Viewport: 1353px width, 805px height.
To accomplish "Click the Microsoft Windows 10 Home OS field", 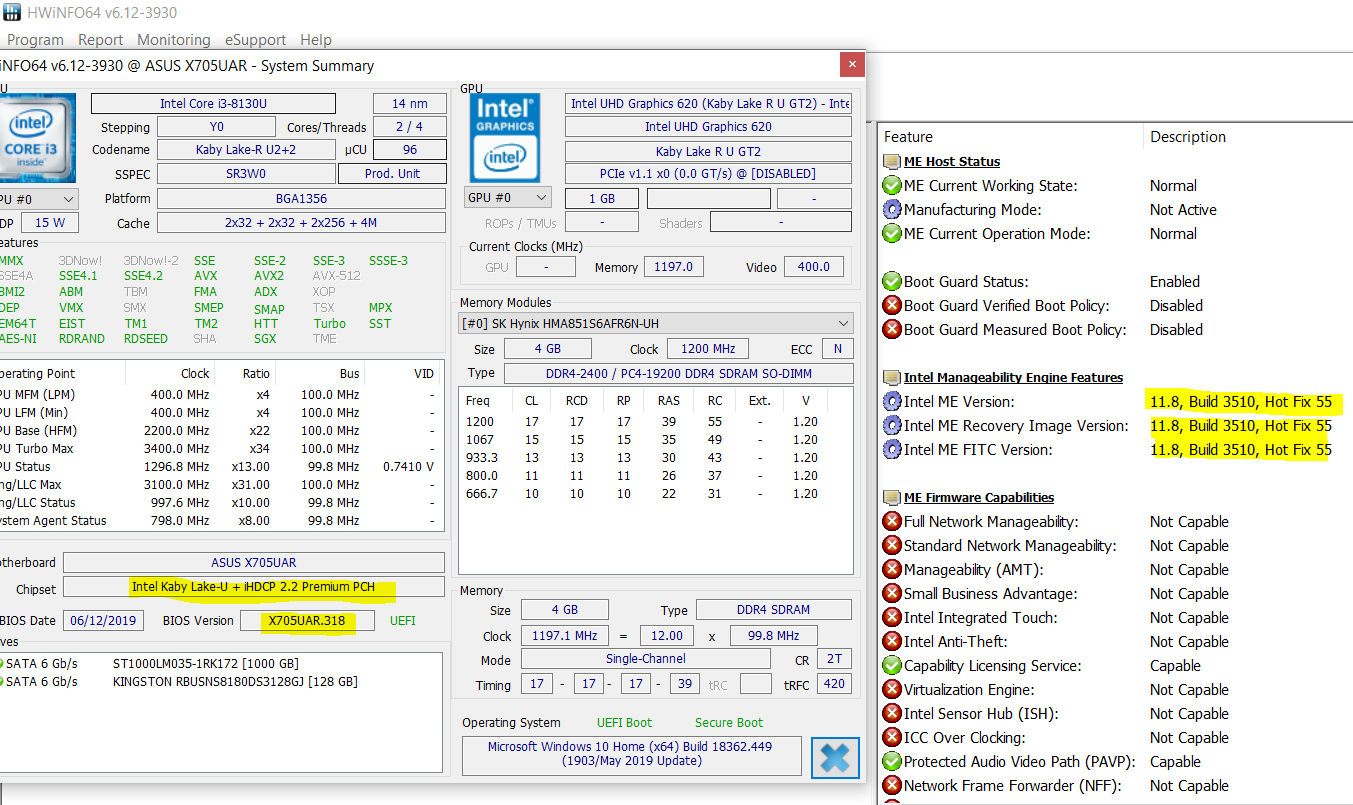I will pos(631,754).
